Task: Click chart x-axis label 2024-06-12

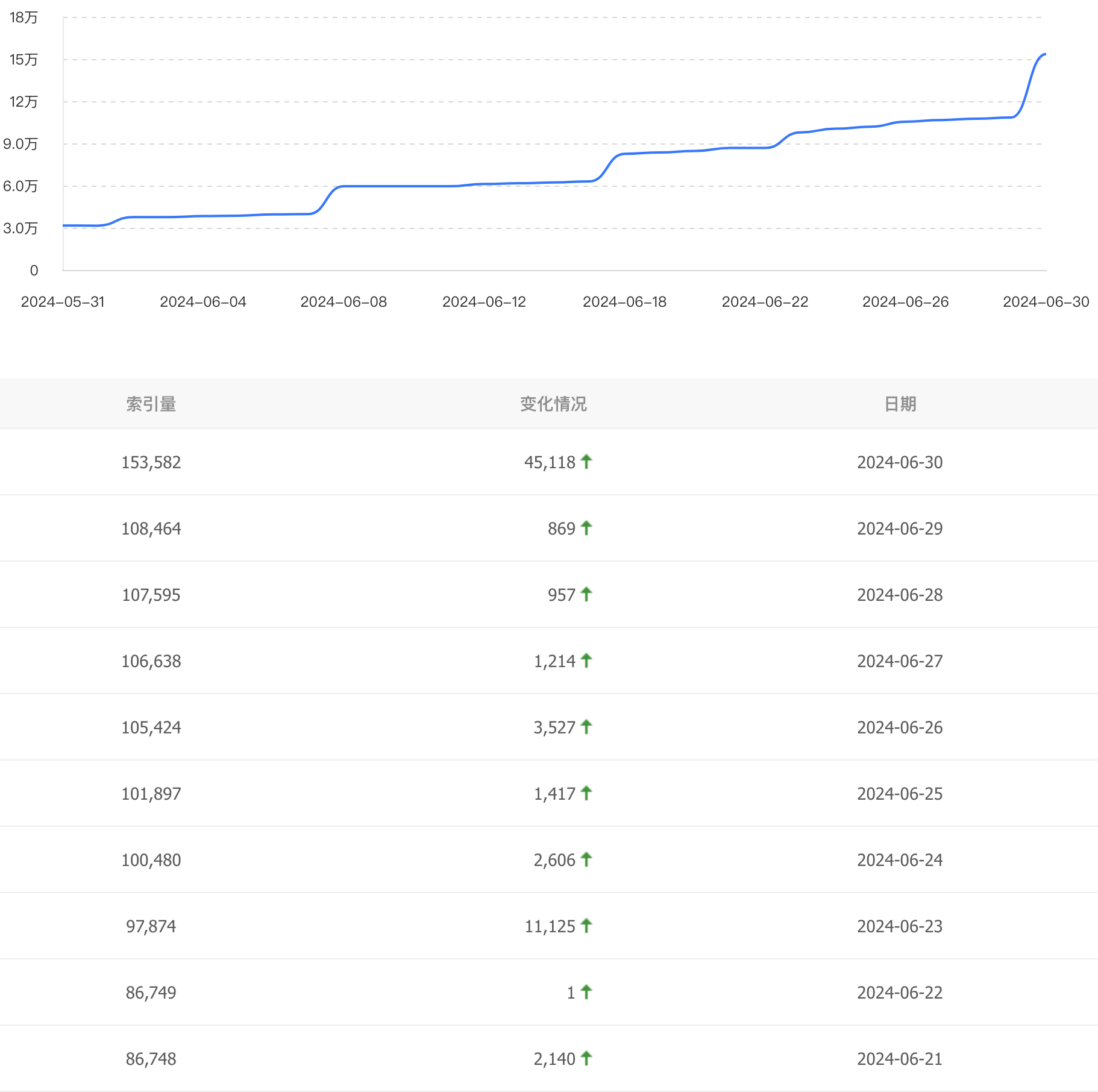Action: [484, 302]
